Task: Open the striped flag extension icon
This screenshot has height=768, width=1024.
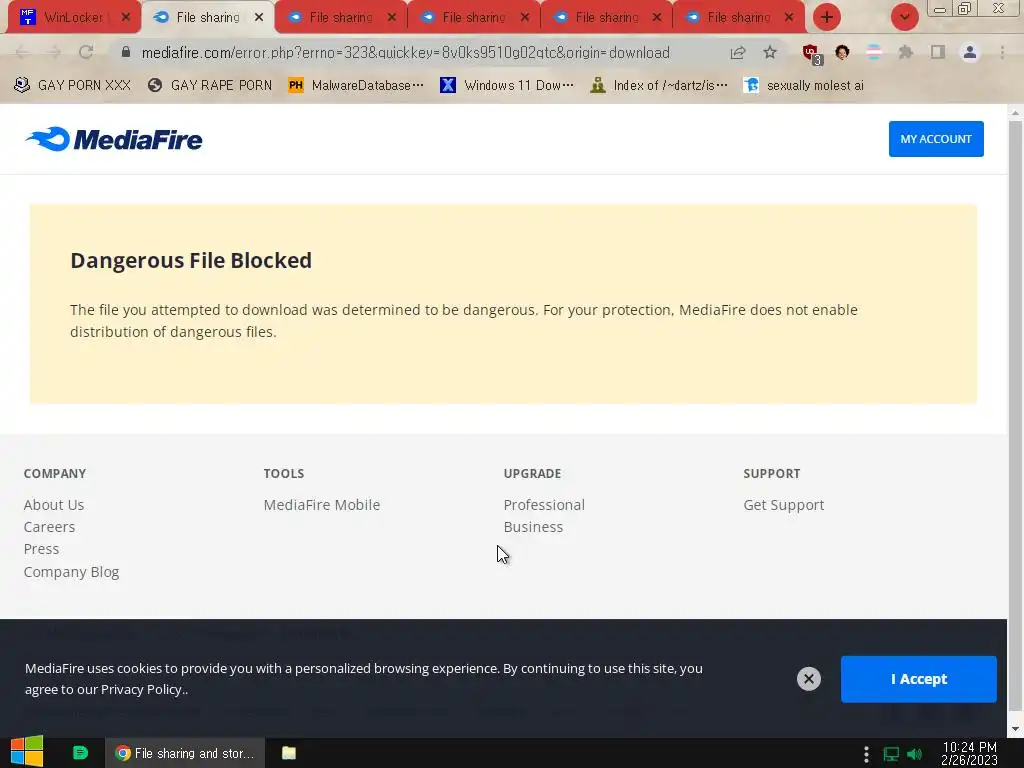Action: click(x=874, y=52)
